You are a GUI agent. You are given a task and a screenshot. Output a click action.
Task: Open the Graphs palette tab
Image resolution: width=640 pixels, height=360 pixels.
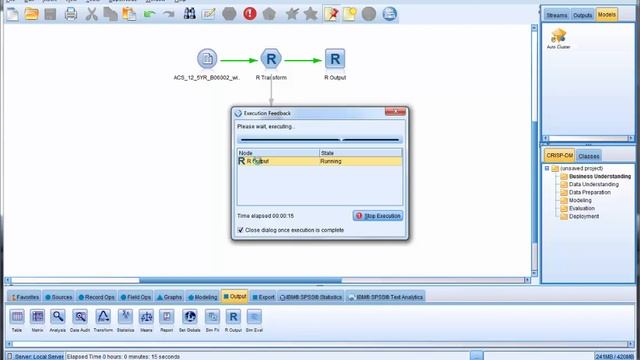(169, 297)
